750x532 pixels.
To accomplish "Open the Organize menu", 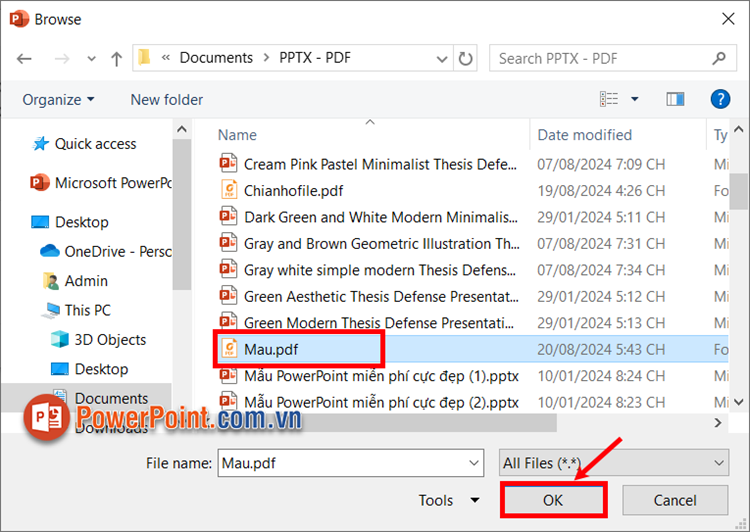I will pos(58,100).
